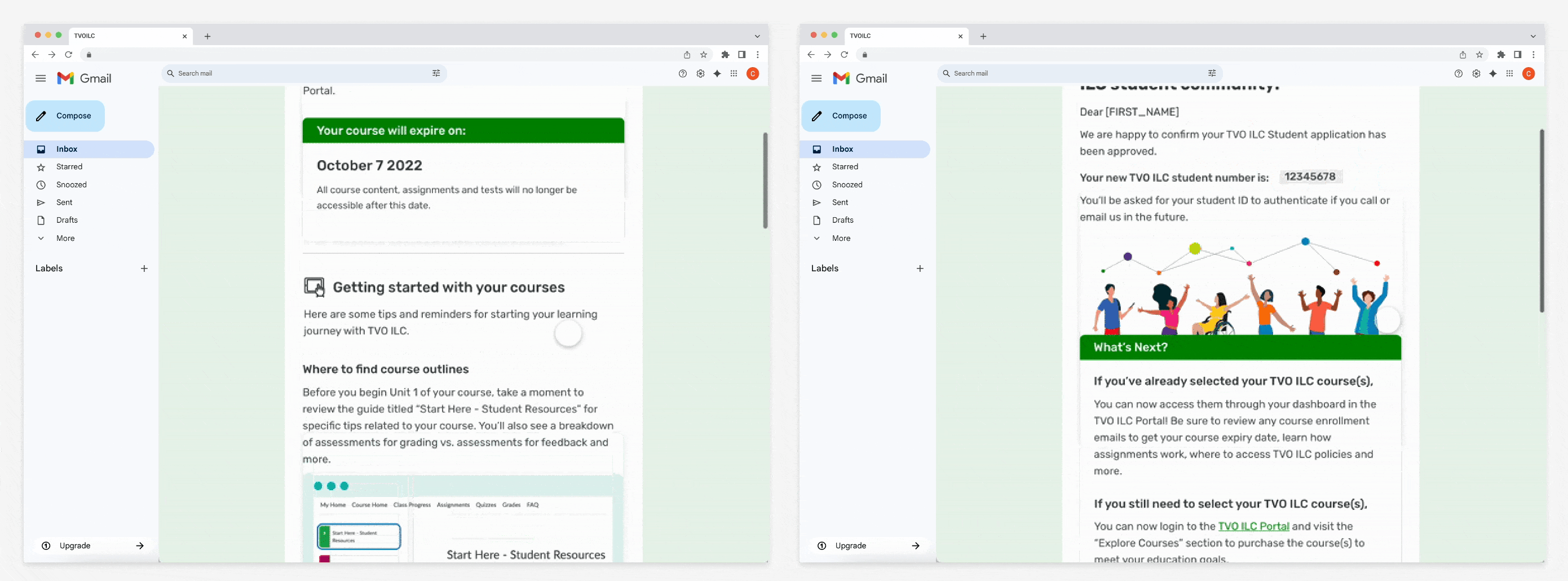Select Inbox in left Gmail sidebar
Viewport: 1568px width, 581px height.
(x=90, y=149)
